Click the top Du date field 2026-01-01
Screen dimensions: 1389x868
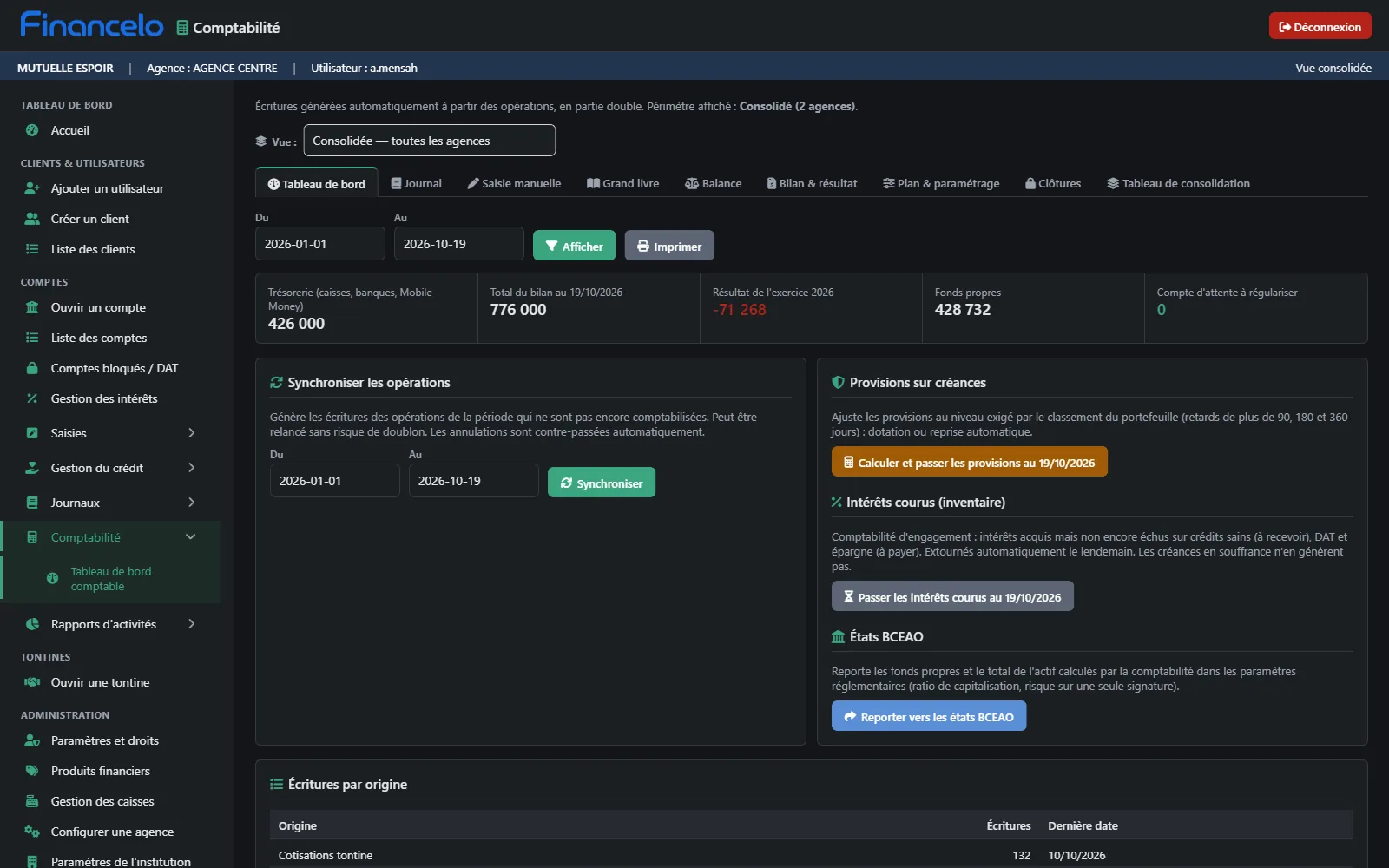coord(319,244)
